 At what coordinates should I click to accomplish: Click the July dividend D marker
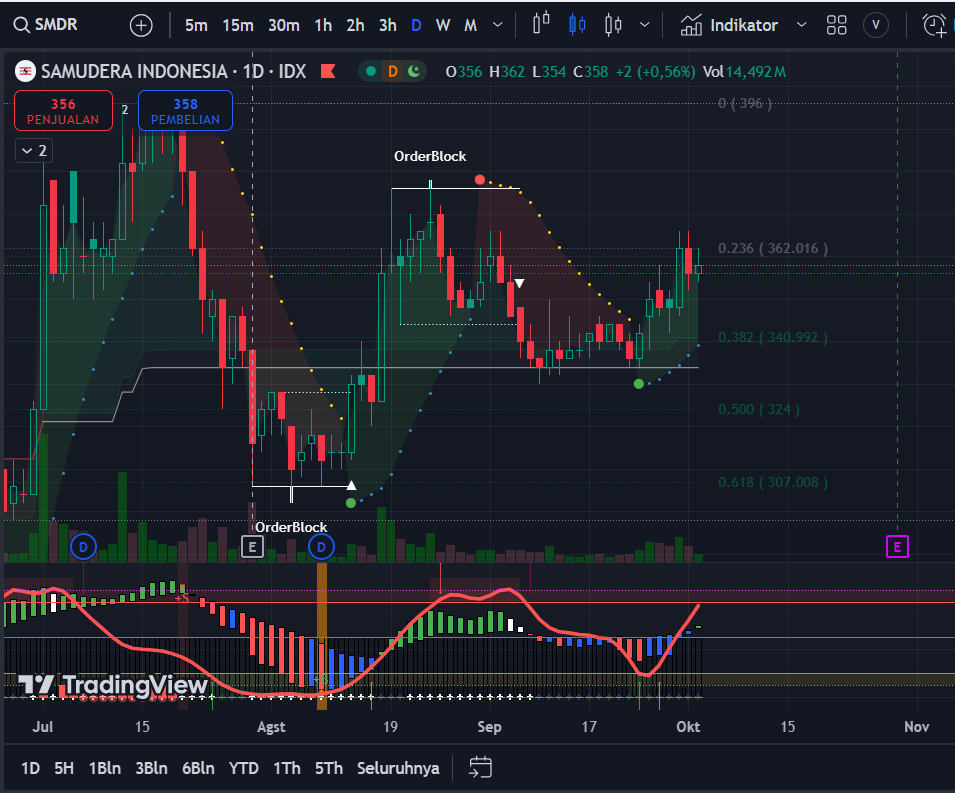83,547
